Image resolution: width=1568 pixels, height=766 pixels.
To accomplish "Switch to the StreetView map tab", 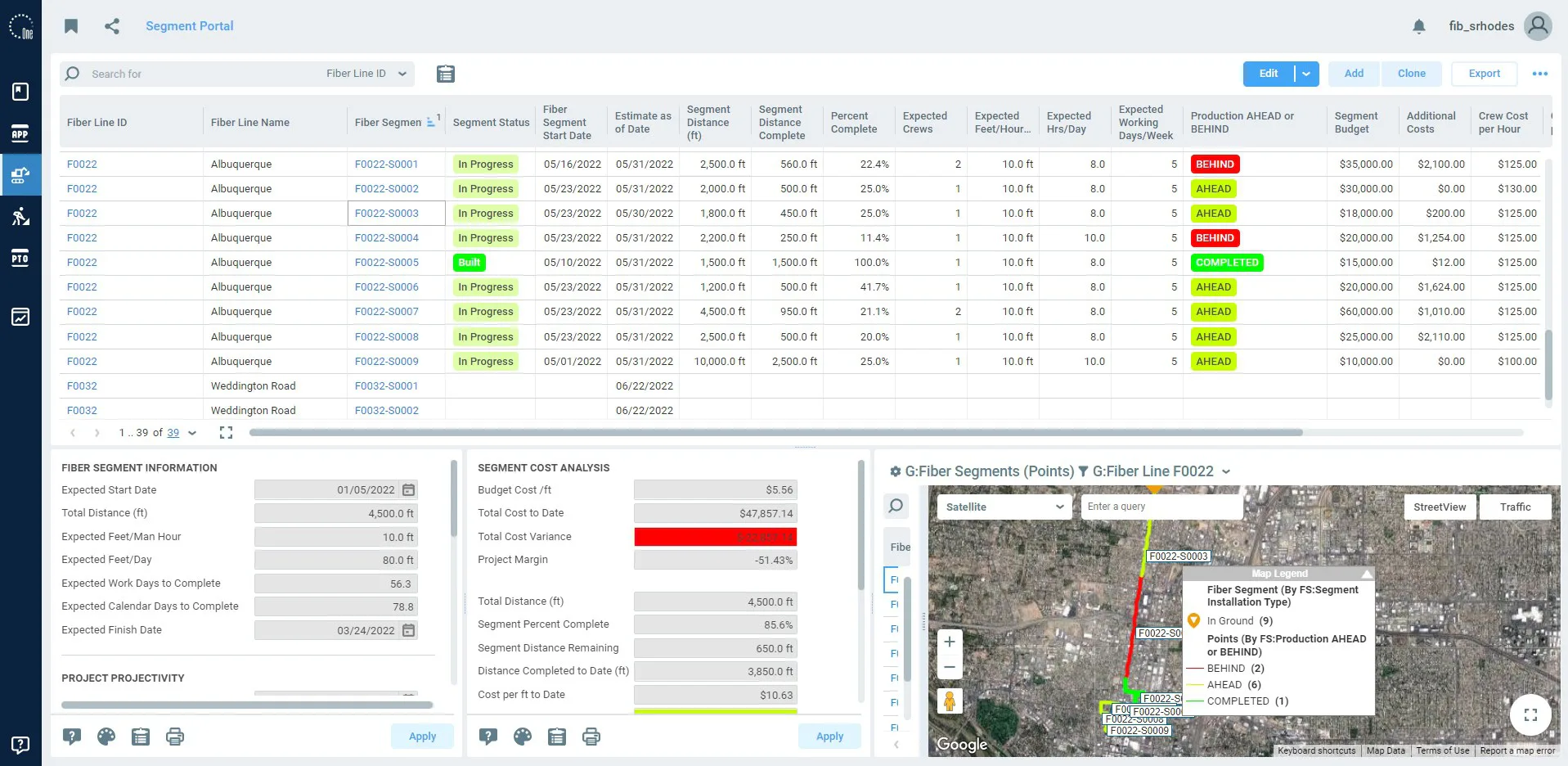I will tap(1440, 507).
